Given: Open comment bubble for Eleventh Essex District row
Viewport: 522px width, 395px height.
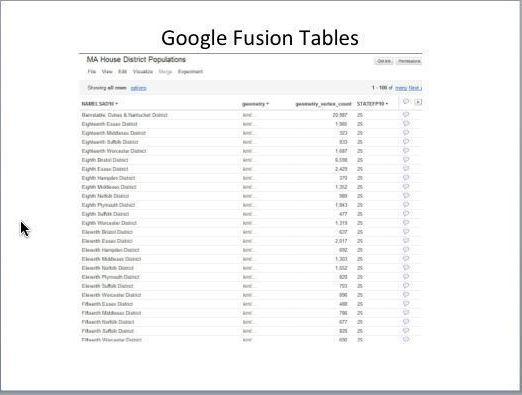Looking at the screenshot, I should coord(406,241).
